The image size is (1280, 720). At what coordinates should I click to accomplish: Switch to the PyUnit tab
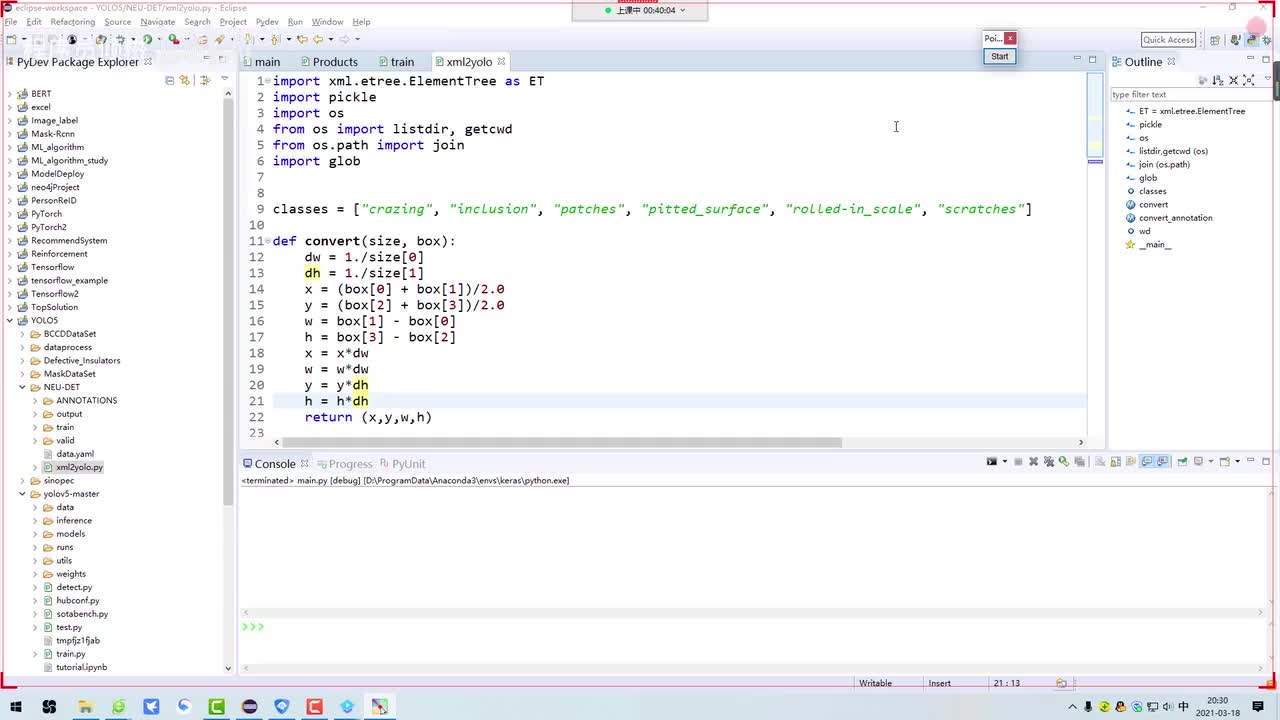pos(402,464)
